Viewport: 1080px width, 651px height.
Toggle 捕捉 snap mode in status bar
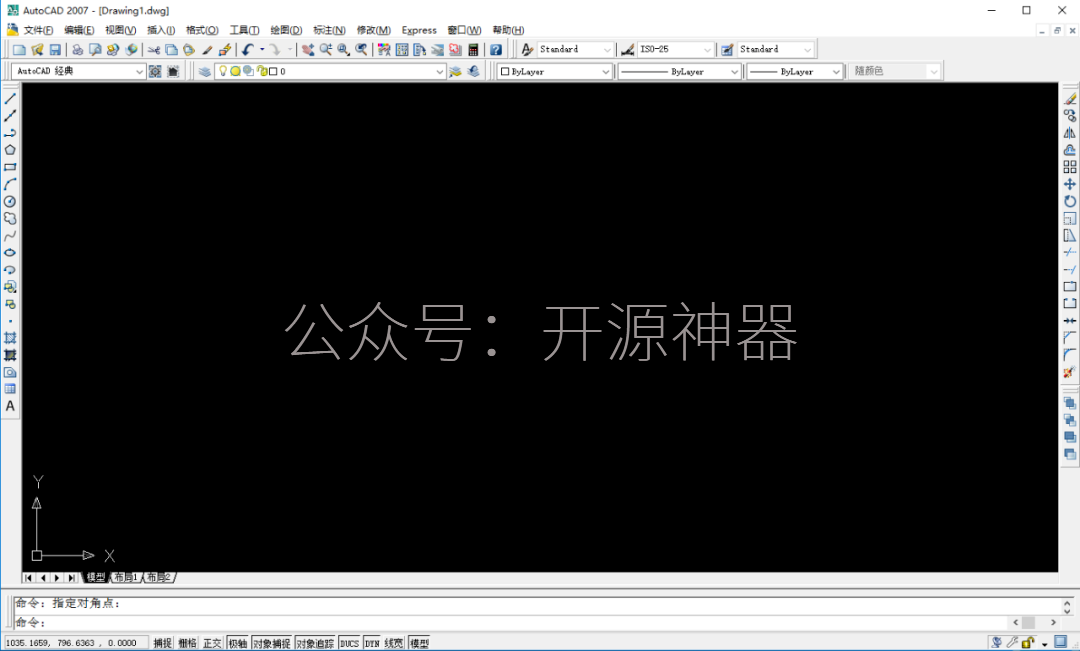(163, 643)
